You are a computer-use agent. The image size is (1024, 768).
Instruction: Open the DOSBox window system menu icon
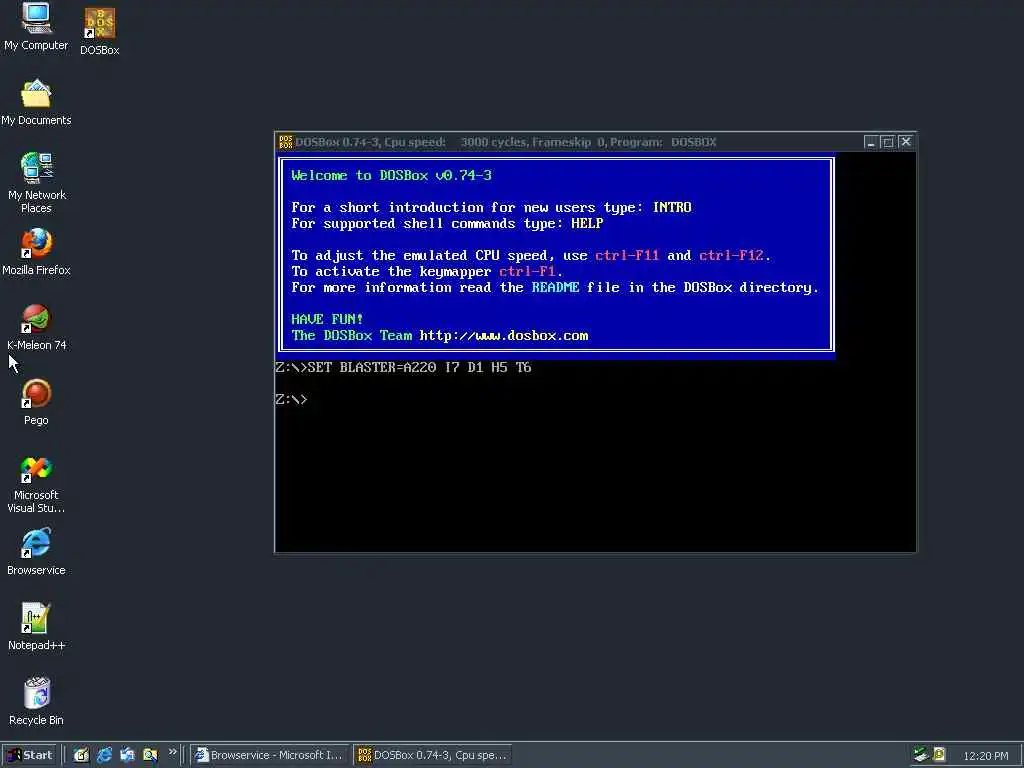285,142
